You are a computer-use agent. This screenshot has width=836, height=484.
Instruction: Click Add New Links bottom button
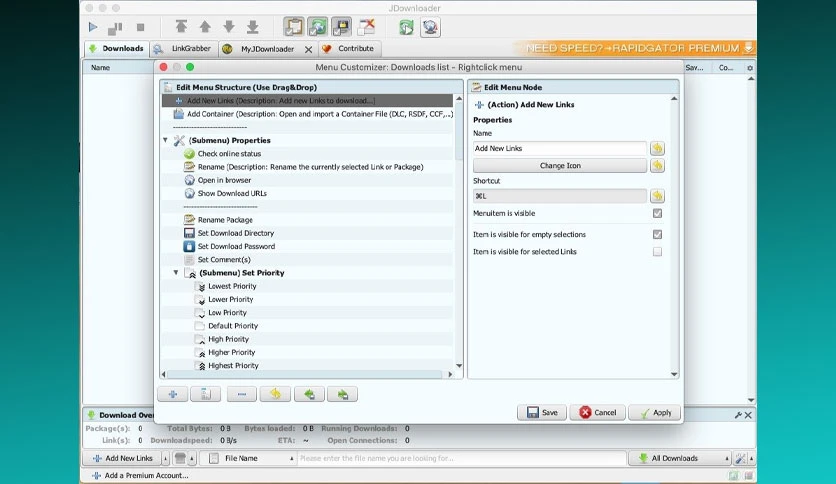point(123,458)
